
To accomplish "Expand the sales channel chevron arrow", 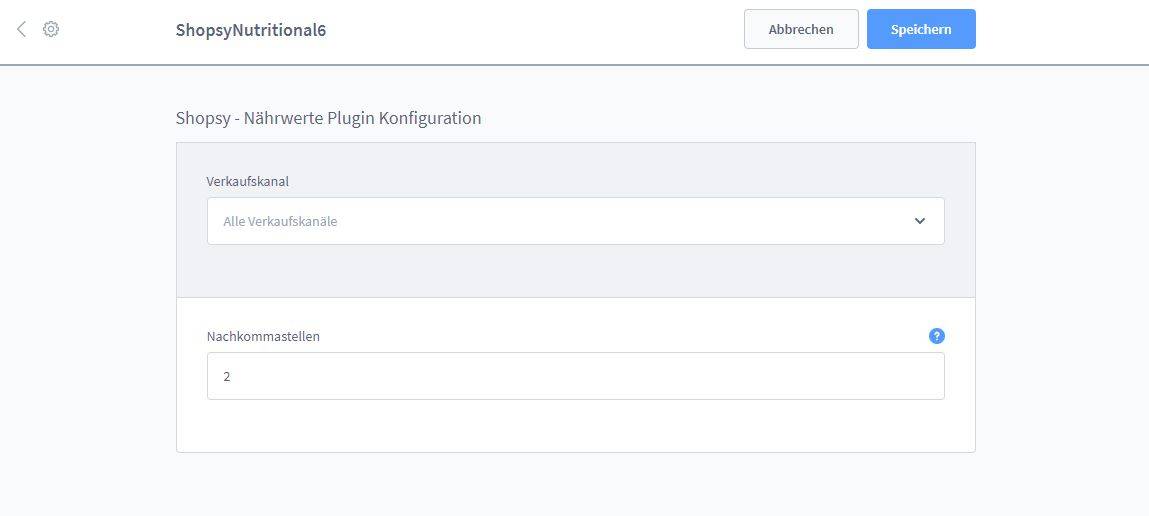I will coord(920,221).
